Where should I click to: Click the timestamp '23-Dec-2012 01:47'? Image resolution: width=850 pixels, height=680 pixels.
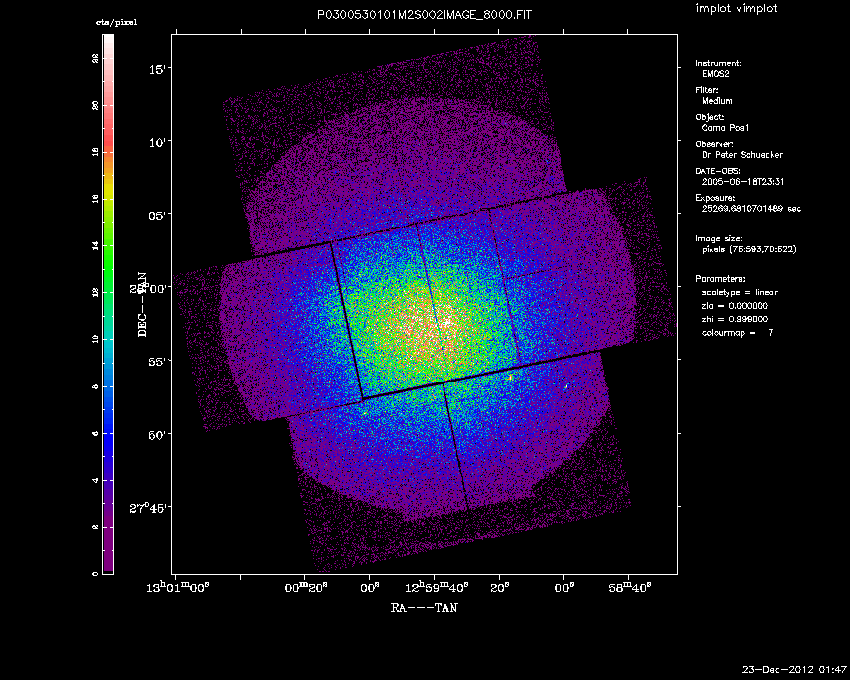point(794,670)
